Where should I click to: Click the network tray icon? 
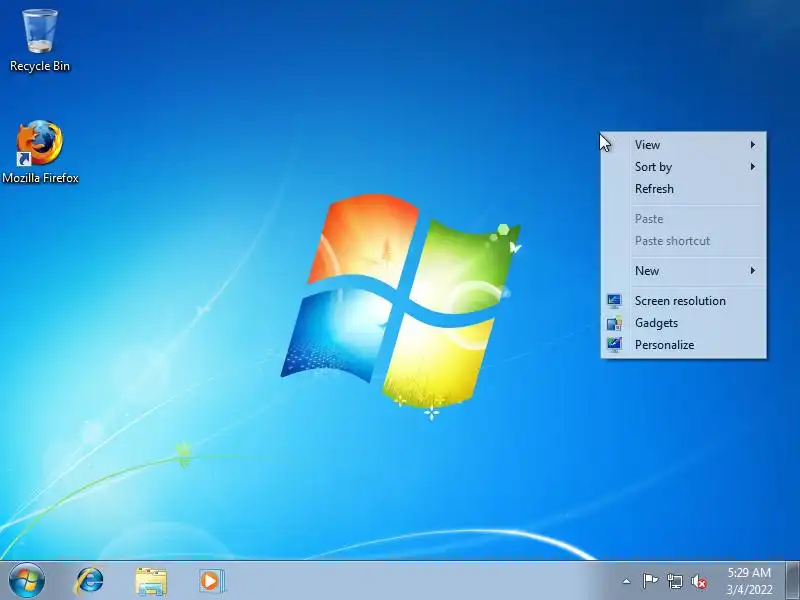(x=674, y=581)
